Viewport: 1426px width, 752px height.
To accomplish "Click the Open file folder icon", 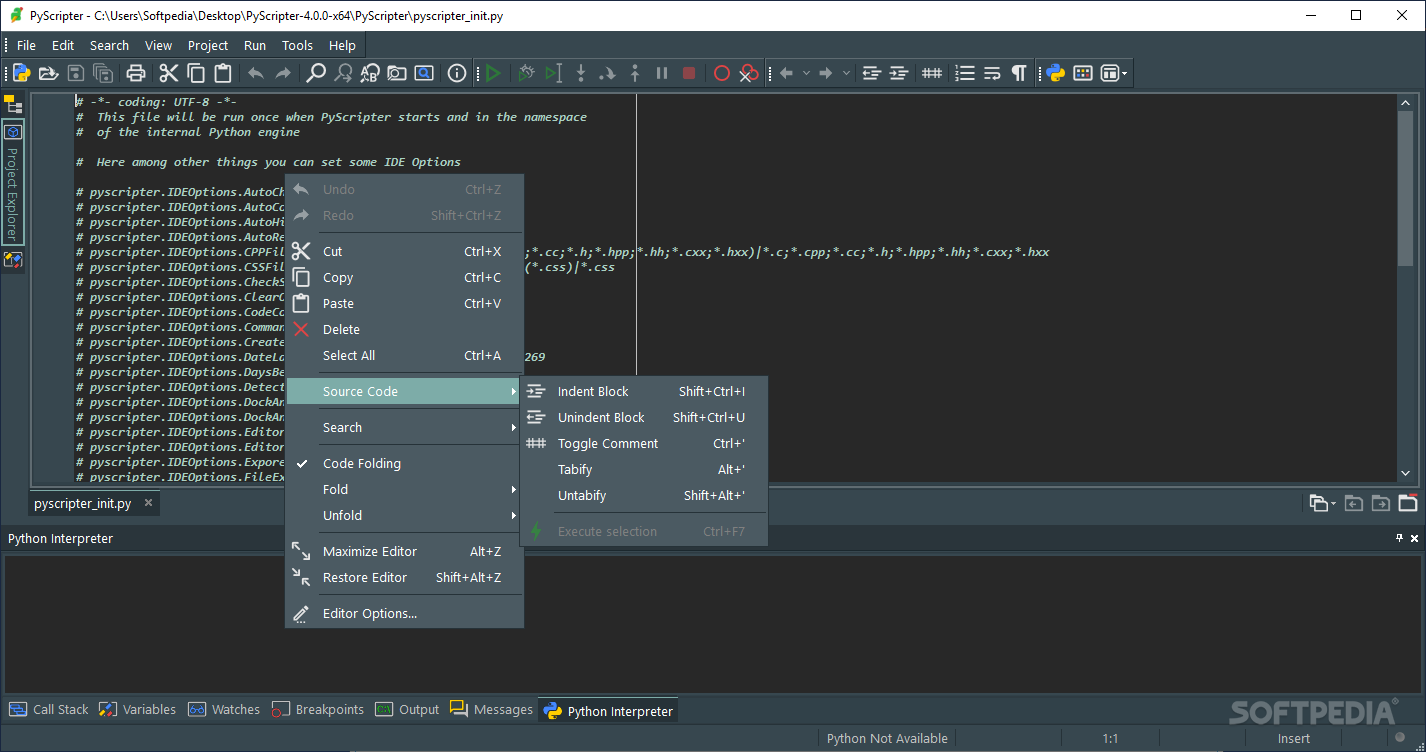I will click(48, 73).
